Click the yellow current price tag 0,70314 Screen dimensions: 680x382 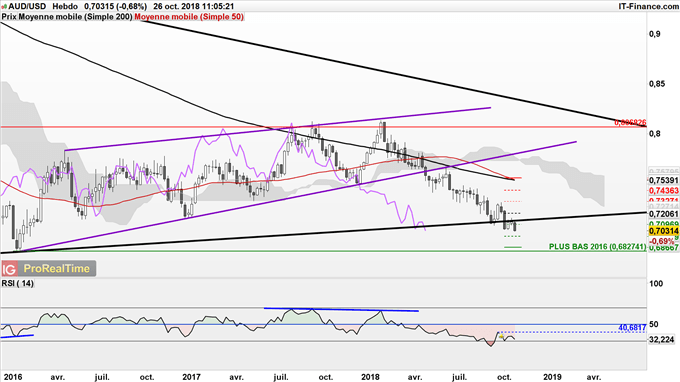click(664, 232)
